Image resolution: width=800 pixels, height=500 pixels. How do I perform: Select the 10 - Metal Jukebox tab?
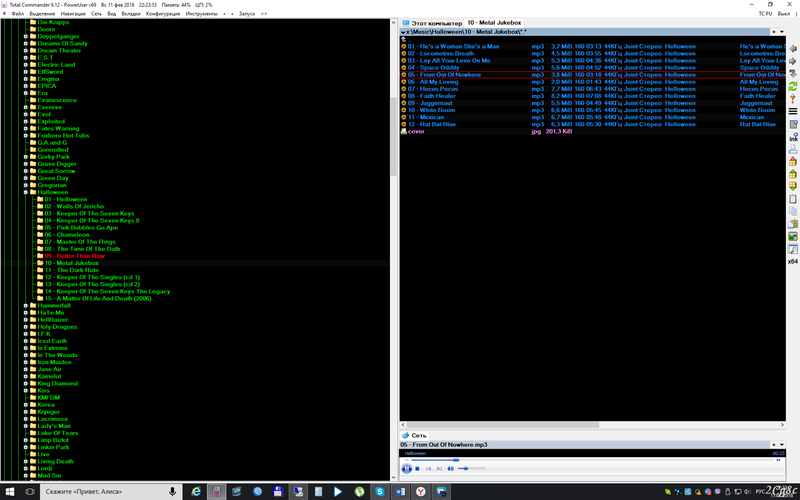point(494,23)
